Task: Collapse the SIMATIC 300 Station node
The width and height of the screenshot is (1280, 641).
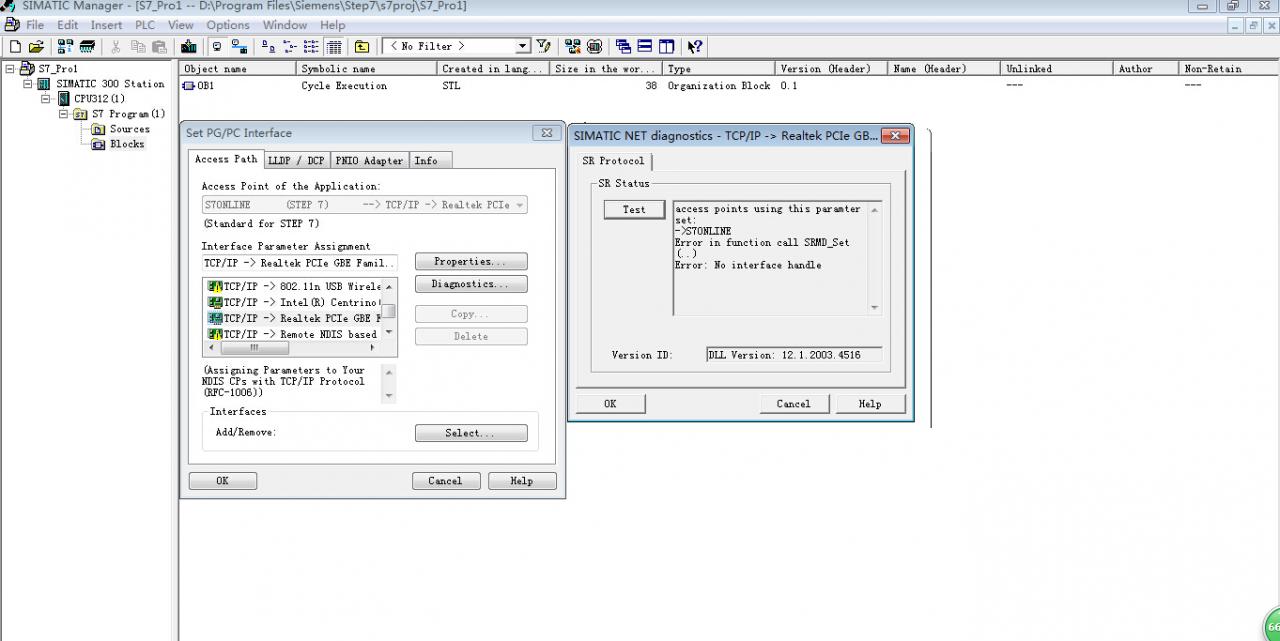Action: 28,84
